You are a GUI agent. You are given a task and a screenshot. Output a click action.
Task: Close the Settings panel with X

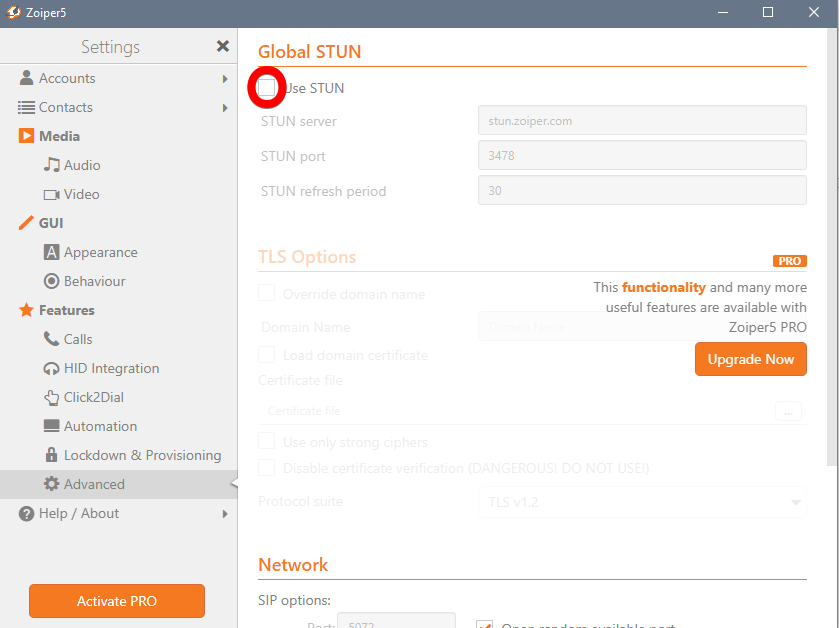point(222,47)
